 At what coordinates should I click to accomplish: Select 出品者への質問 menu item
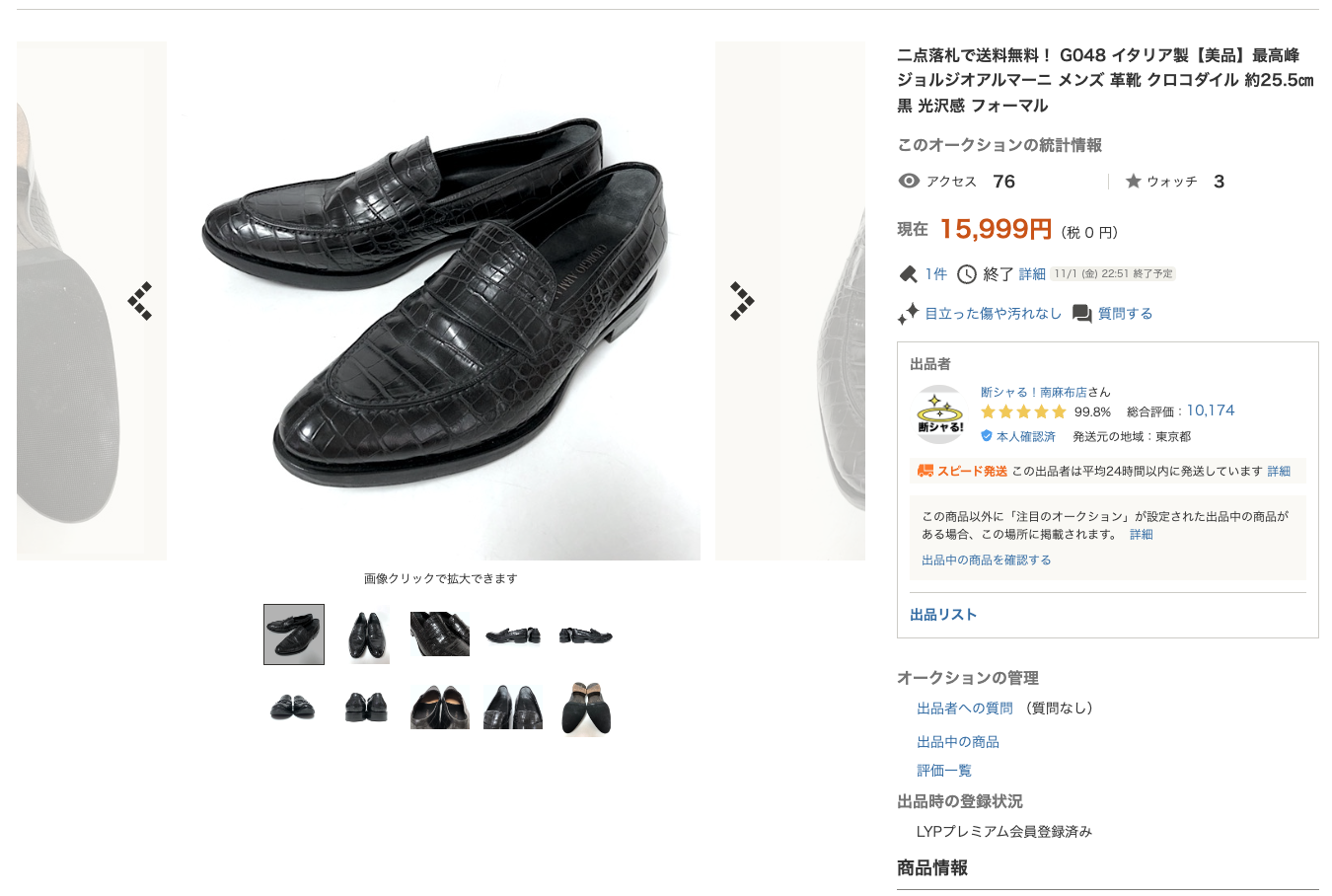[965, 709]
